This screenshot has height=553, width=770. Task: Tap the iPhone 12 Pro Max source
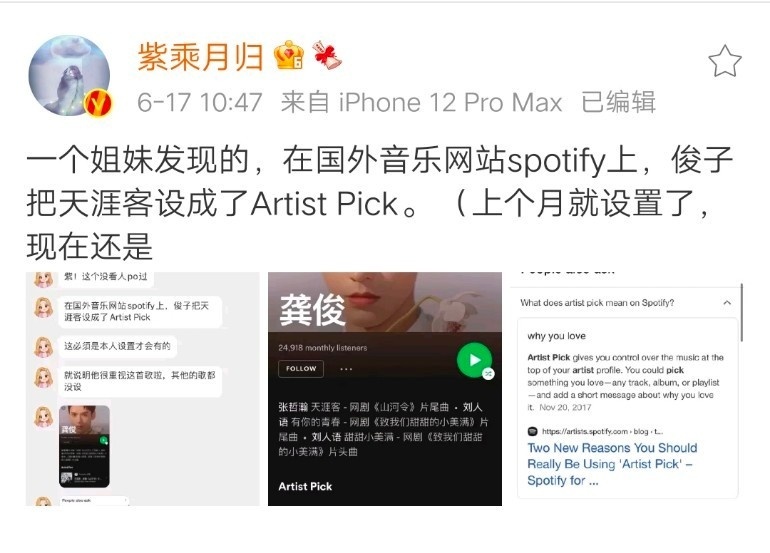coord(449,103)
